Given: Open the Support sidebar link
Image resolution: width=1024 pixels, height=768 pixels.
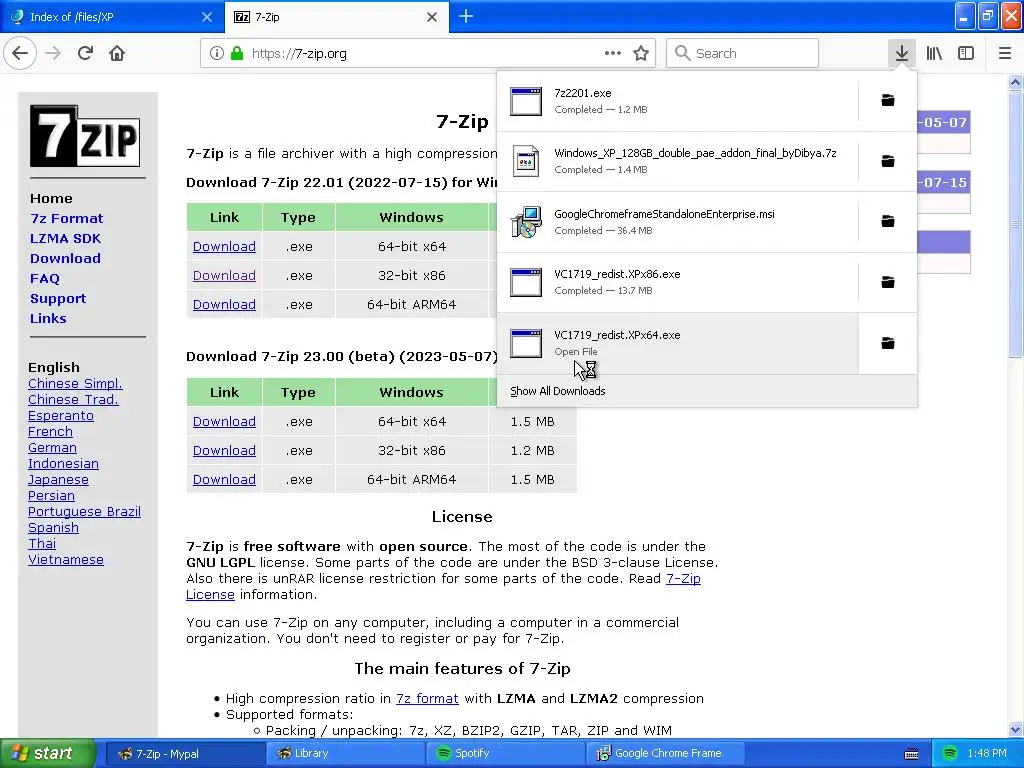Looking at the screenshot, I should 58,298.
